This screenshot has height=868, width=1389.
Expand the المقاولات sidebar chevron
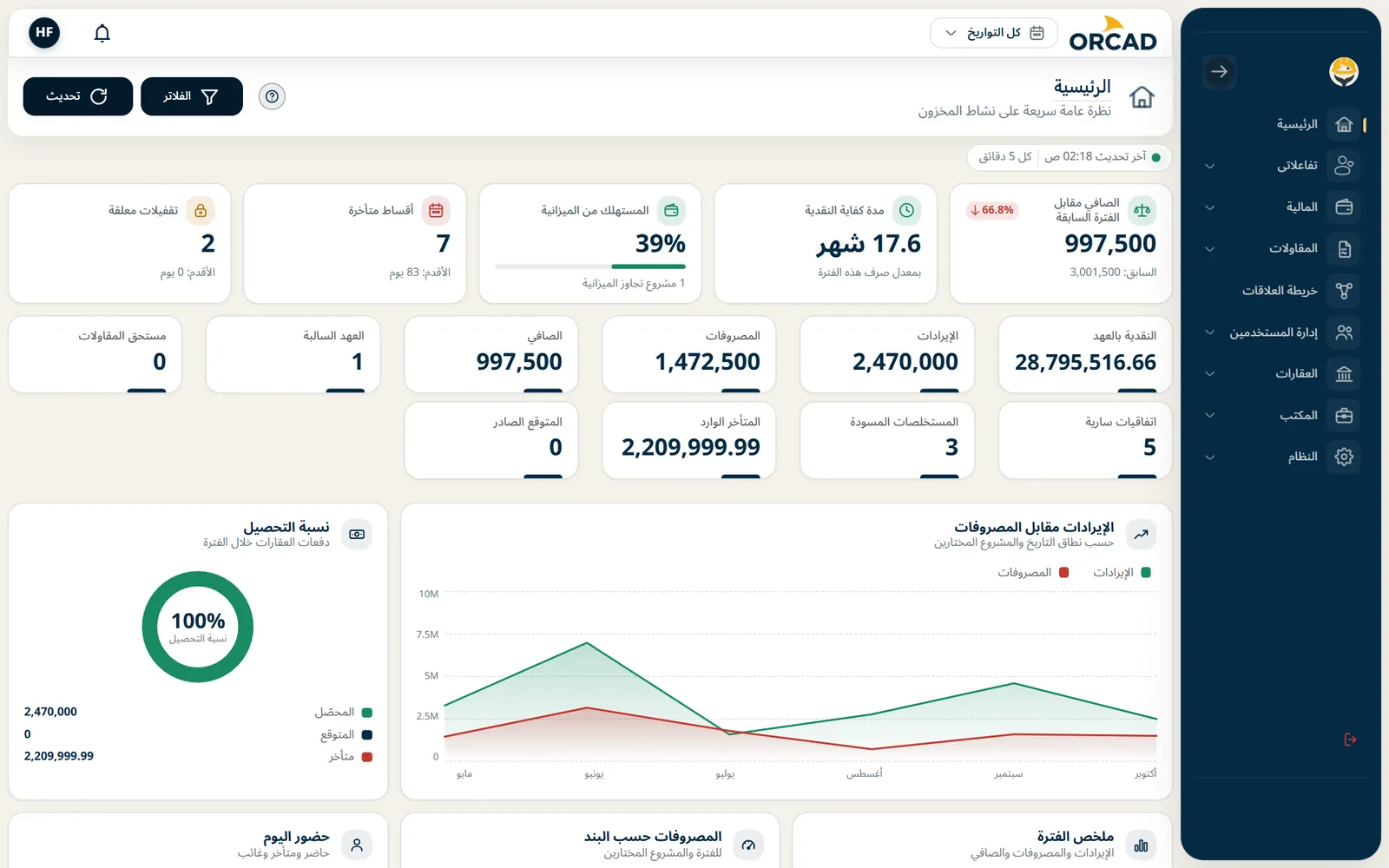(x=1210, y=249)
